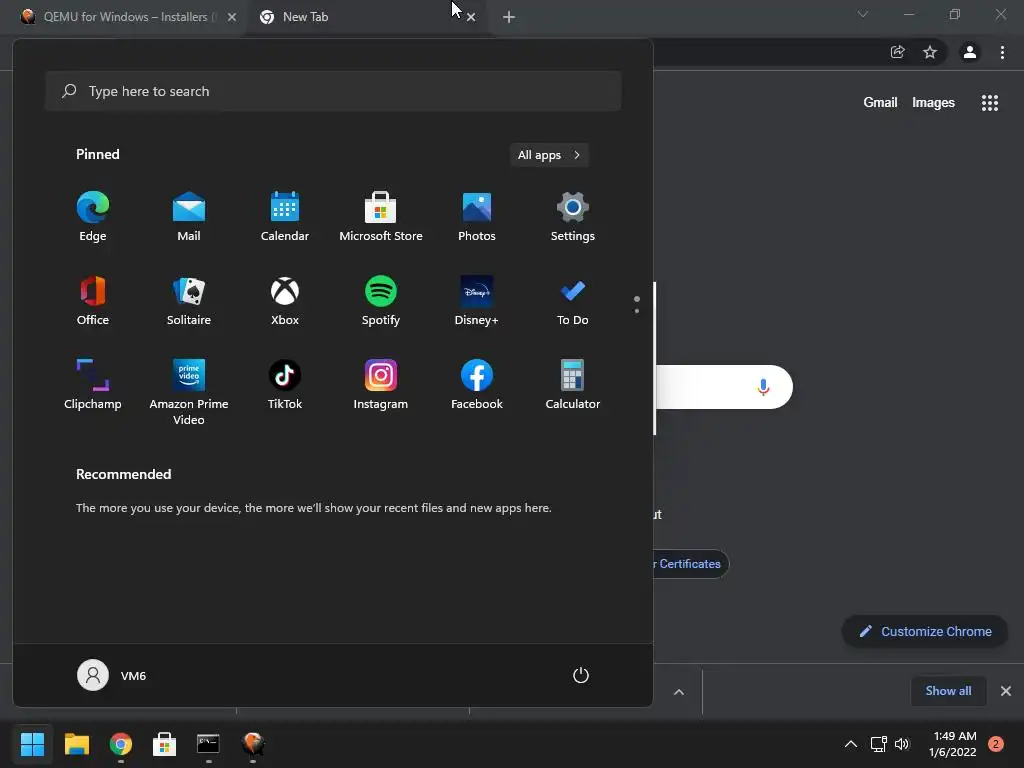This screenshot has height=768, width=1024.
Task: Open Solitaire from pinned apps
Action: tap(189, 300)
